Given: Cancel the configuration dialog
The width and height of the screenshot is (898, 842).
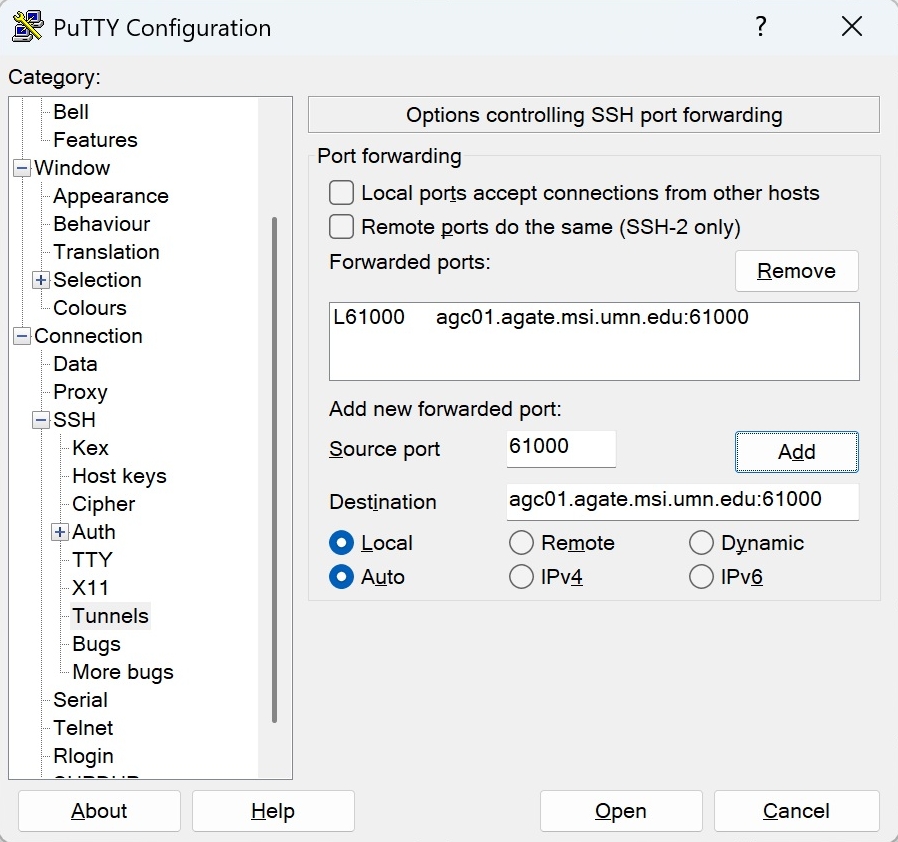Looking at the screenshot, I should click(797, 811).
